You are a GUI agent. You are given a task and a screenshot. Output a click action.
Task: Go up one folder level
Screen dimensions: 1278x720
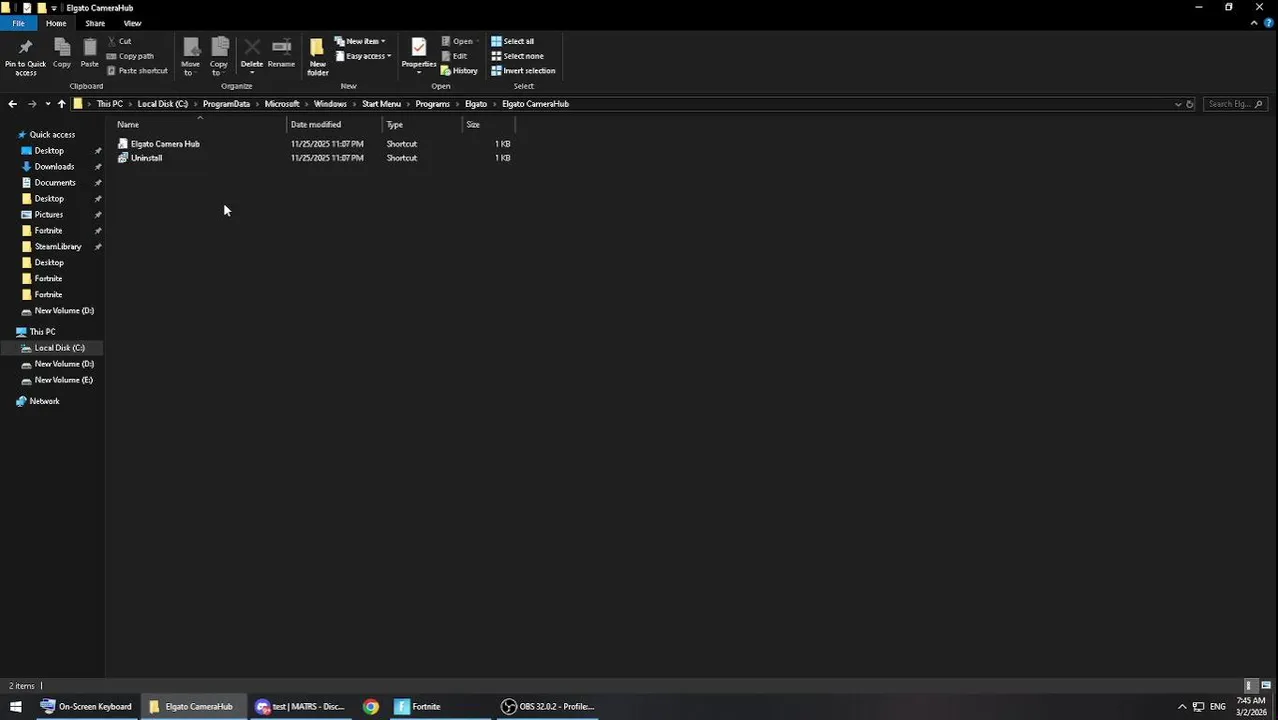point(61,104)
